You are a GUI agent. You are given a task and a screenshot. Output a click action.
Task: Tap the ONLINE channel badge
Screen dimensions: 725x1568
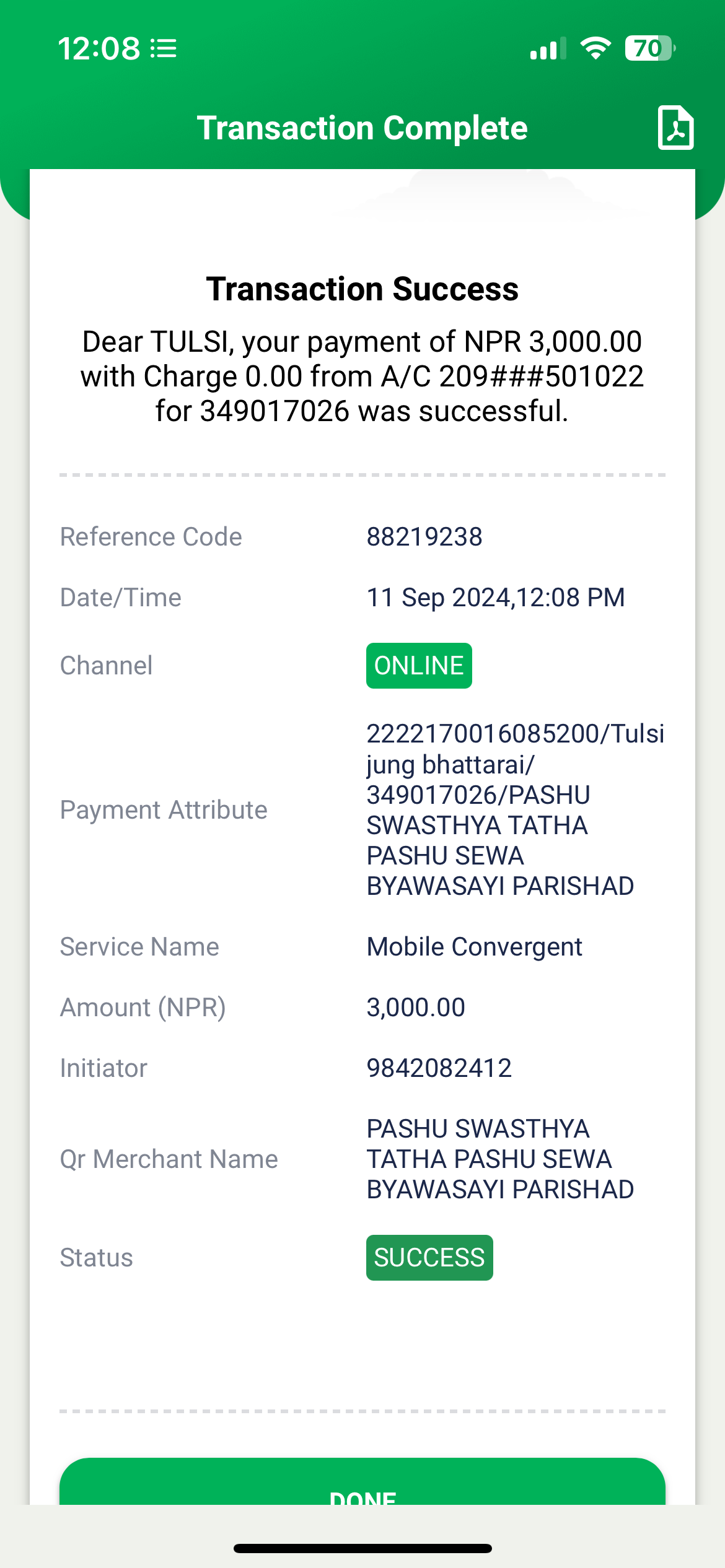click(419, 666)
